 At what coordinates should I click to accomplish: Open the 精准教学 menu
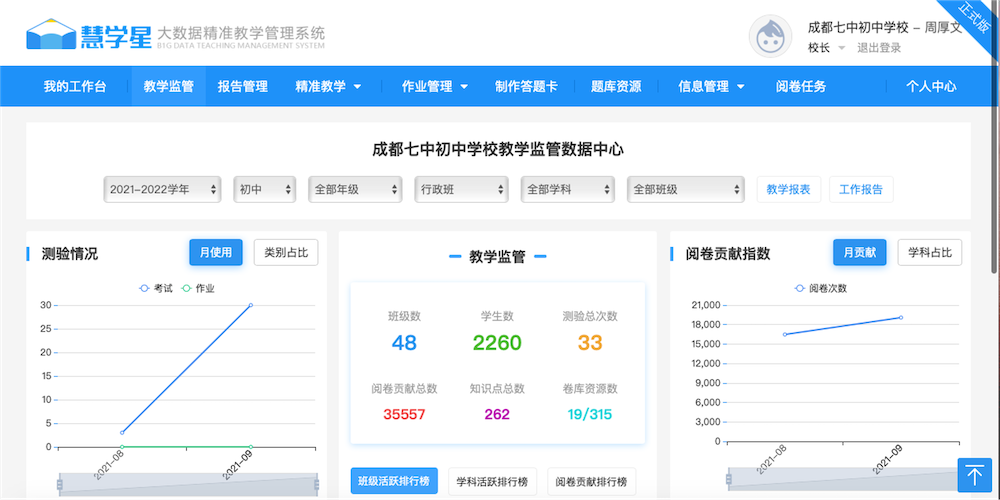(328, 86)
